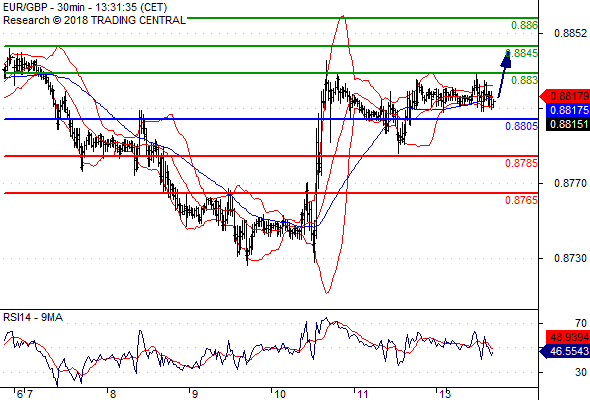Click the Trading Central research credit text
The height and width of the screenshot is (400, 590).
click(x=94, y=20)
